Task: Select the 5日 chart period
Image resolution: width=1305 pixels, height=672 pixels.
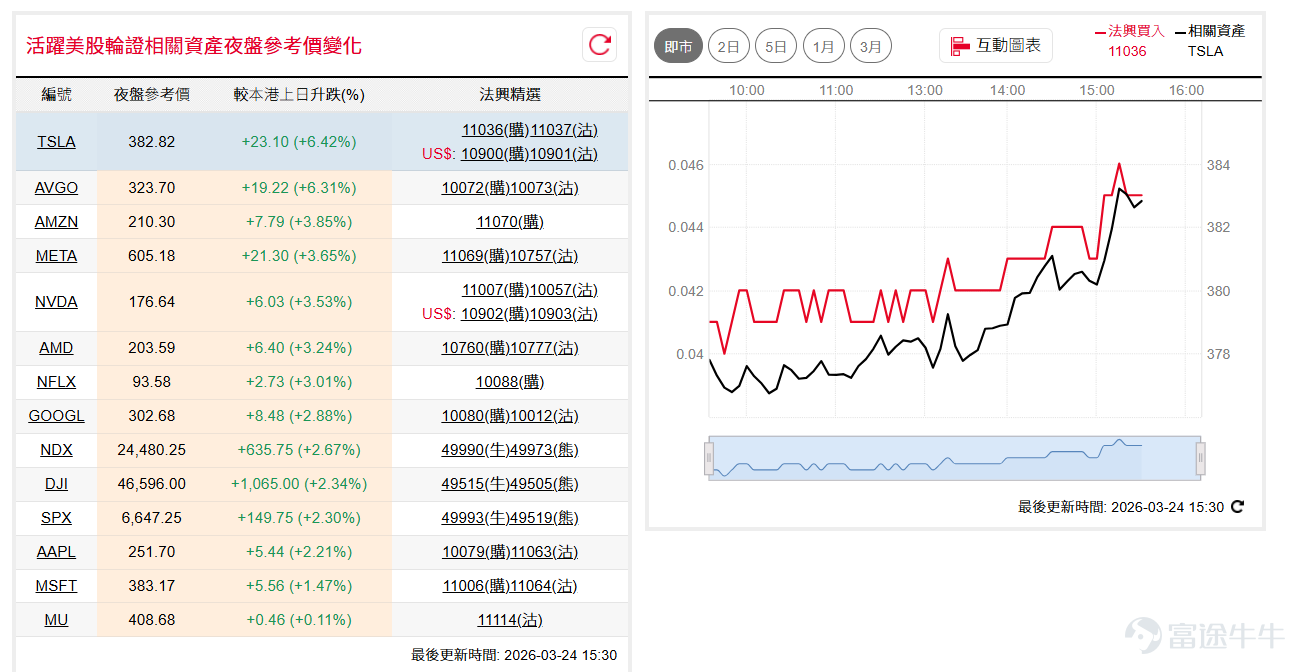Action: point(776,46)
